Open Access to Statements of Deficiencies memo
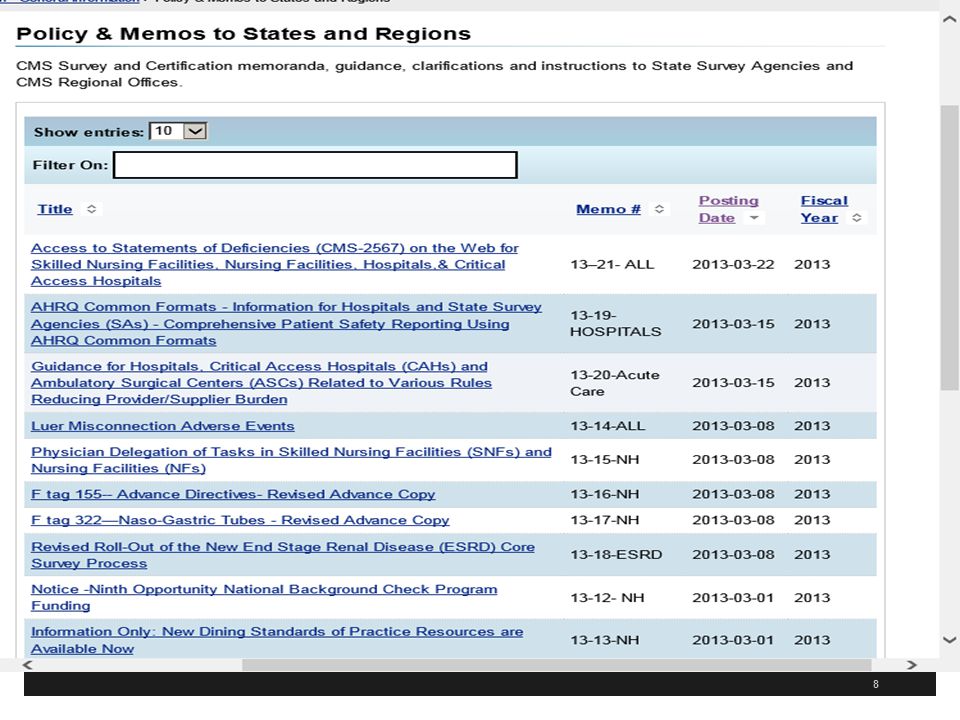 tap(275, 264)
